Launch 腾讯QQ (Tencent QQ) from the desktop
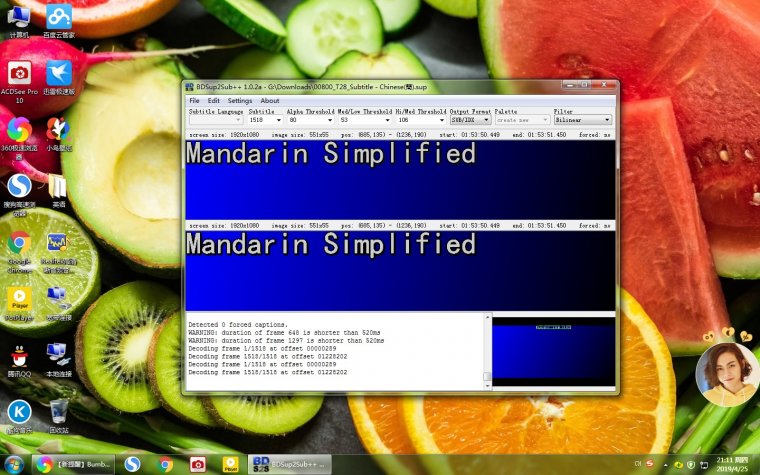This screenshot has width=760, height=475. 19,361
